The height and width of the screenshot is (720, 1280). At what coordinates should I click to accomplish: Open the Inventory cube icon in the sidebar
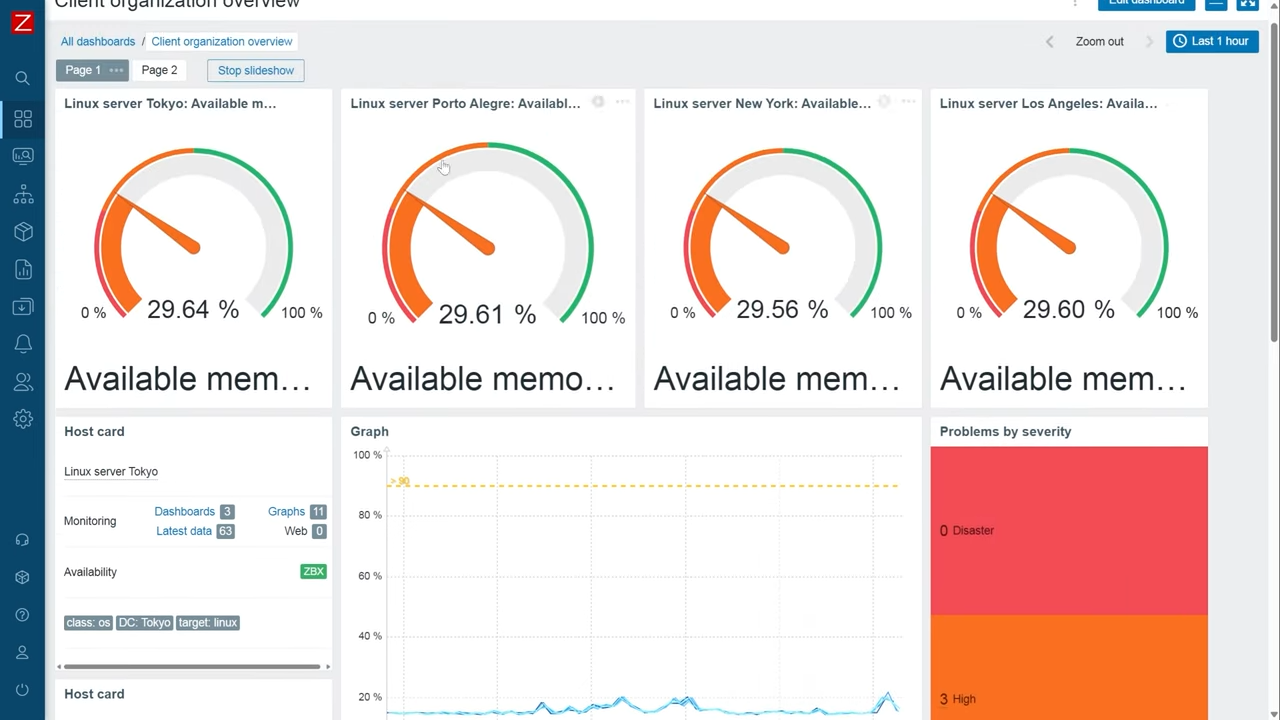(22, 232)
